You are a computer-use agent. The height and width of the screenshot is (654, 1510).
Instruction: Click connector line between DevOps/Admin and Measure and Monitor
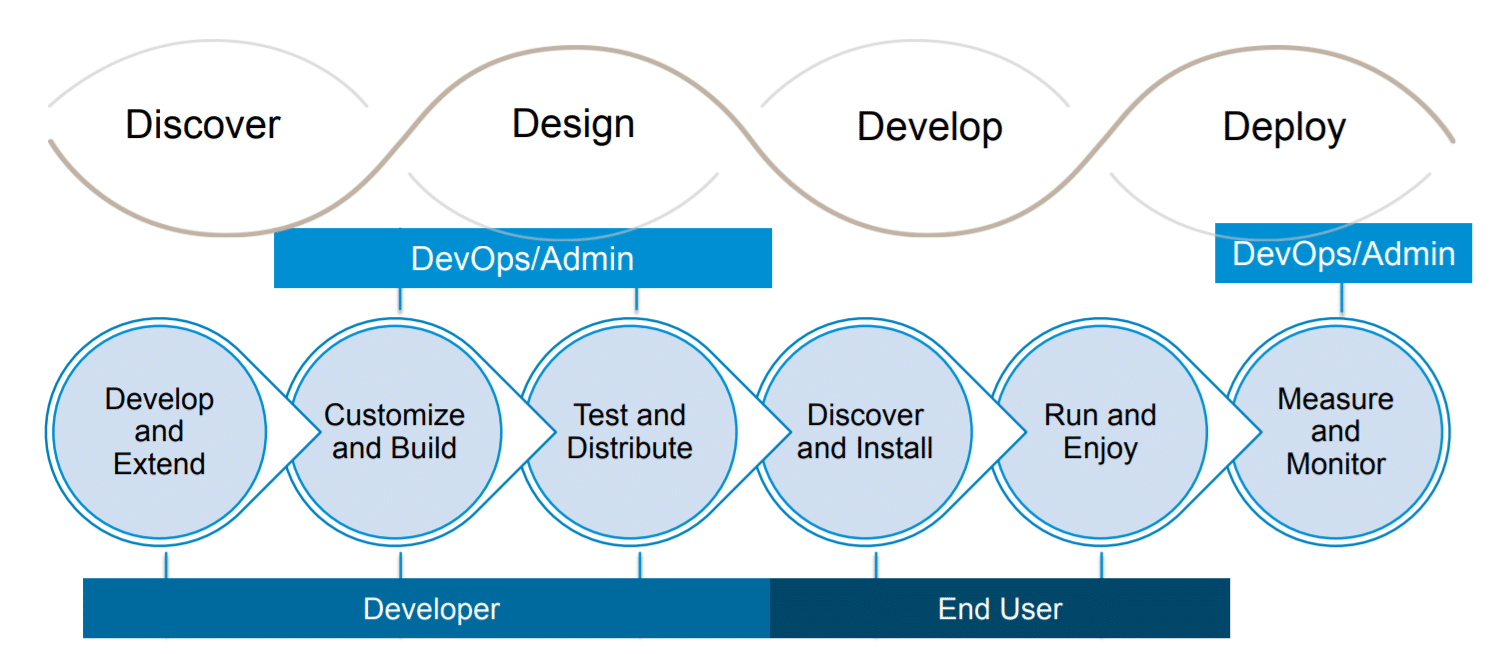[1342, 297]
